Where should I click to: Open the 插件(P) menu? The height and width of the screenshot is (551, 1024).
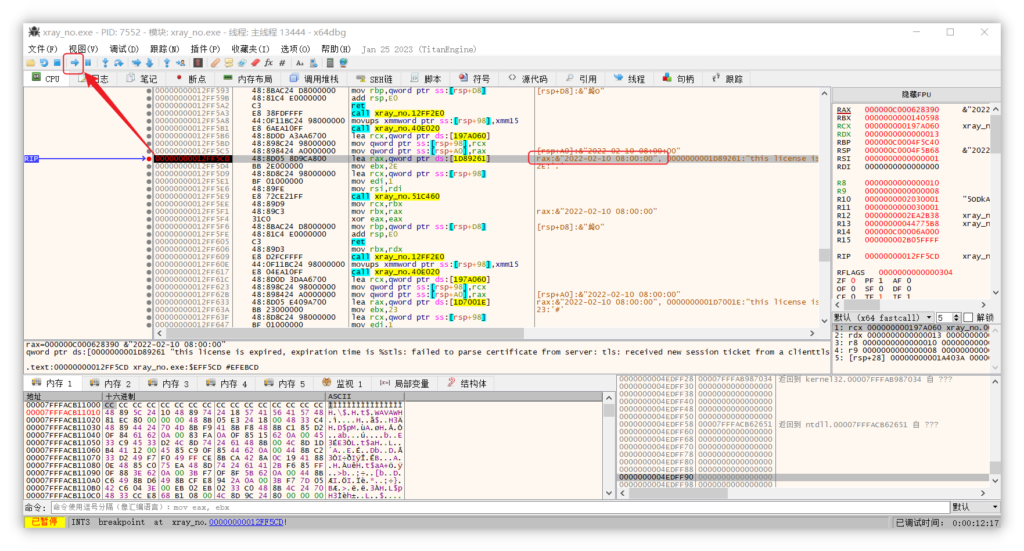[205, 49]
